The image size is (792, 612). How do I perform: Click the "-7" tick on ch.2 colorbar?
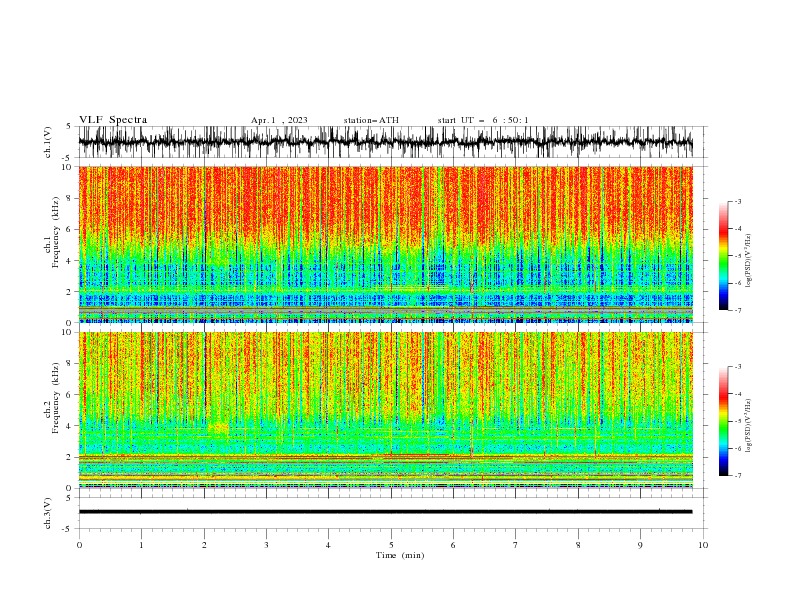738,476
